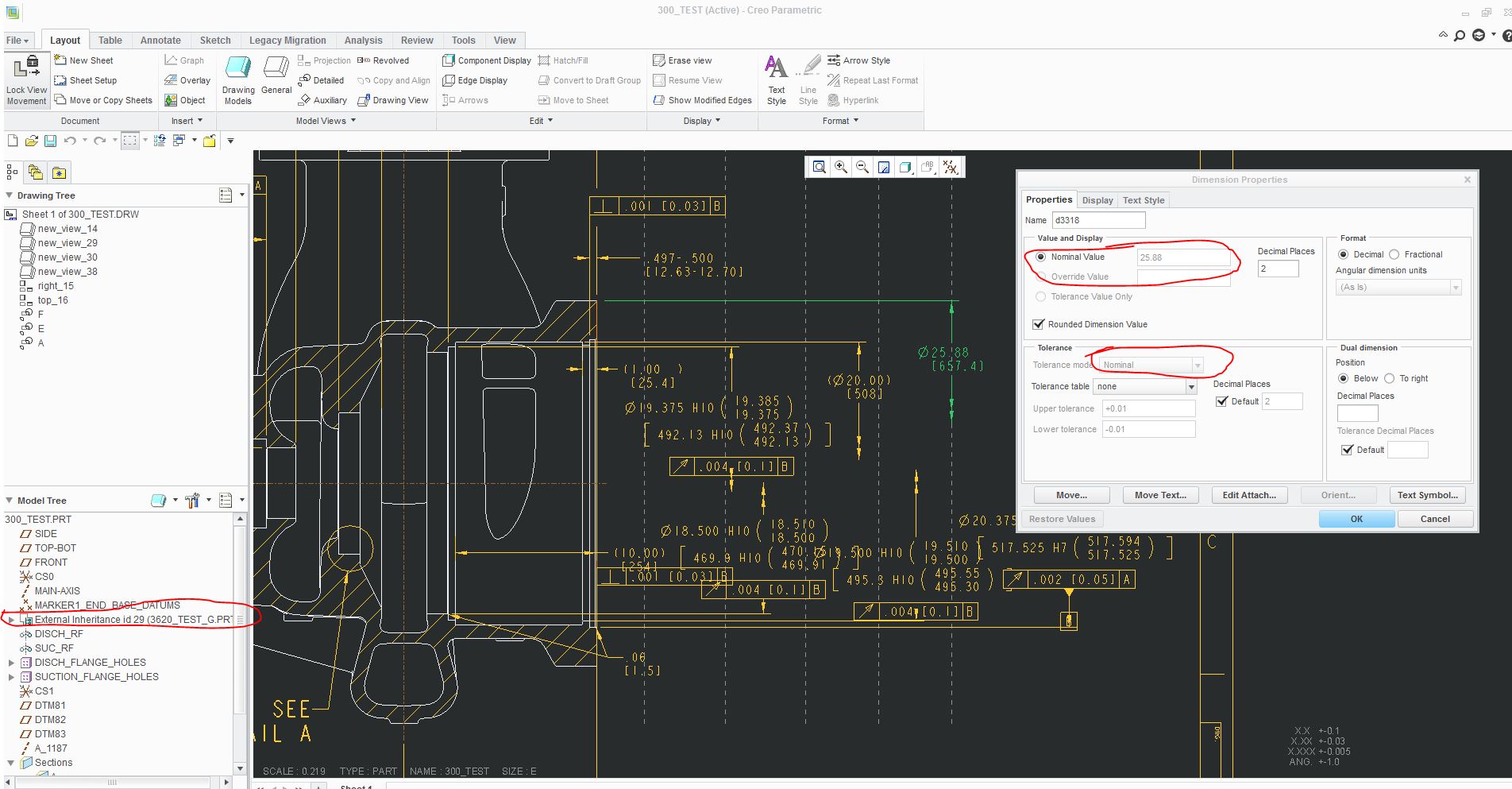Screen dimensions: 1512x789
Task: Insert a General view
Action: 276,69
